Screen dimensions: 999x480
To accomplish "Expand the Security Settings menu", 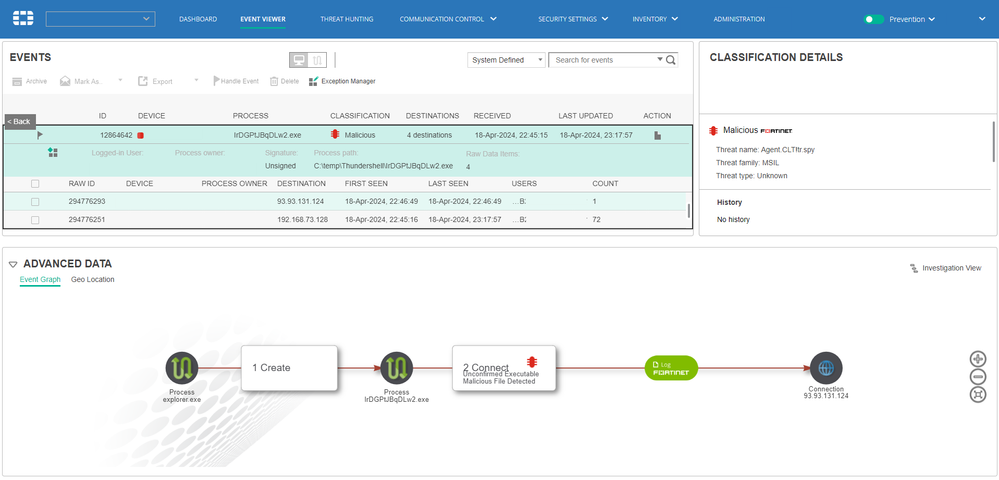I will pyautogui.click(x=573, y=19).
